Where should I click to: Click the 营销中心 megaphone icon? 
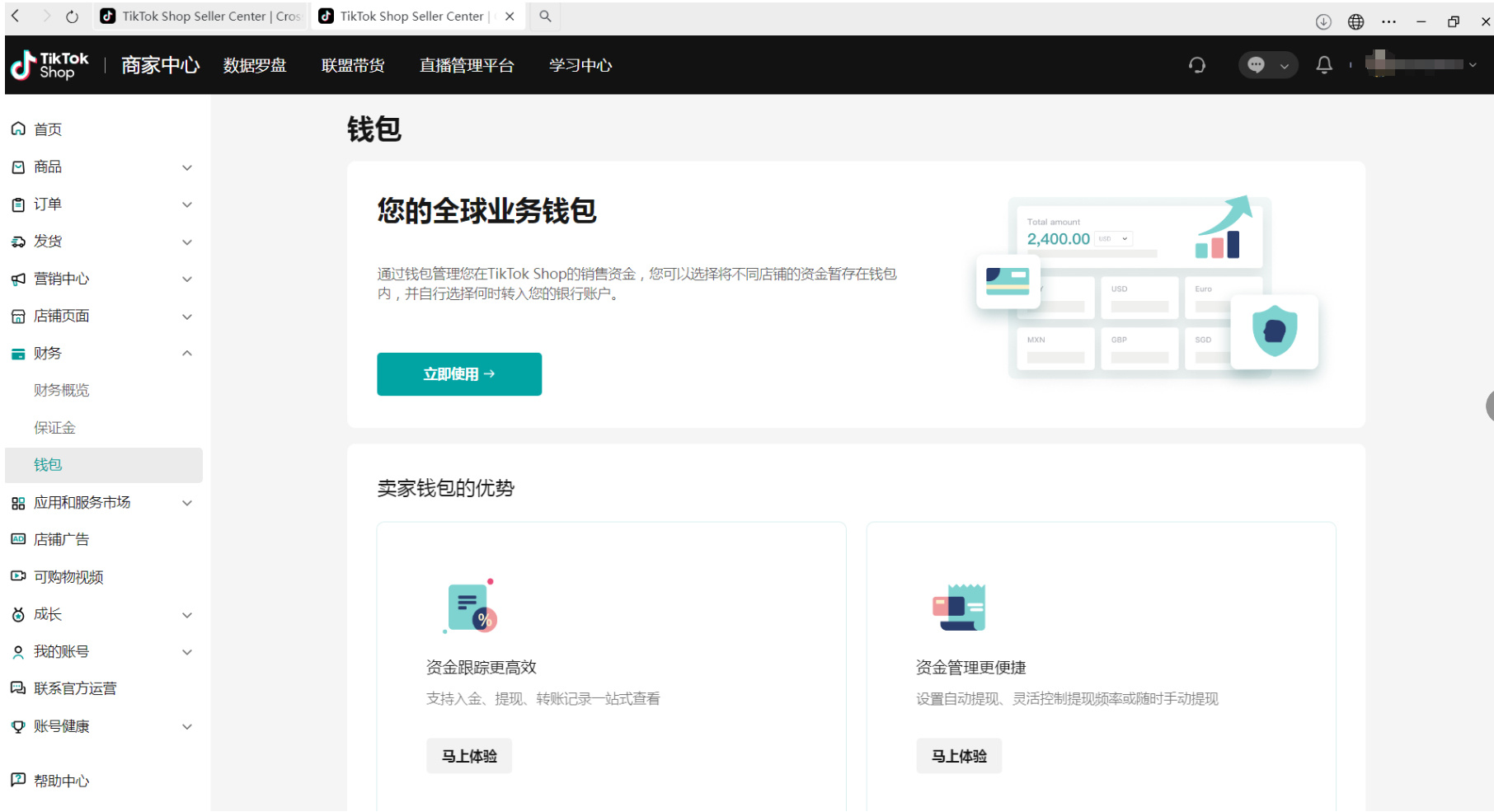click(x=18, y=279)
